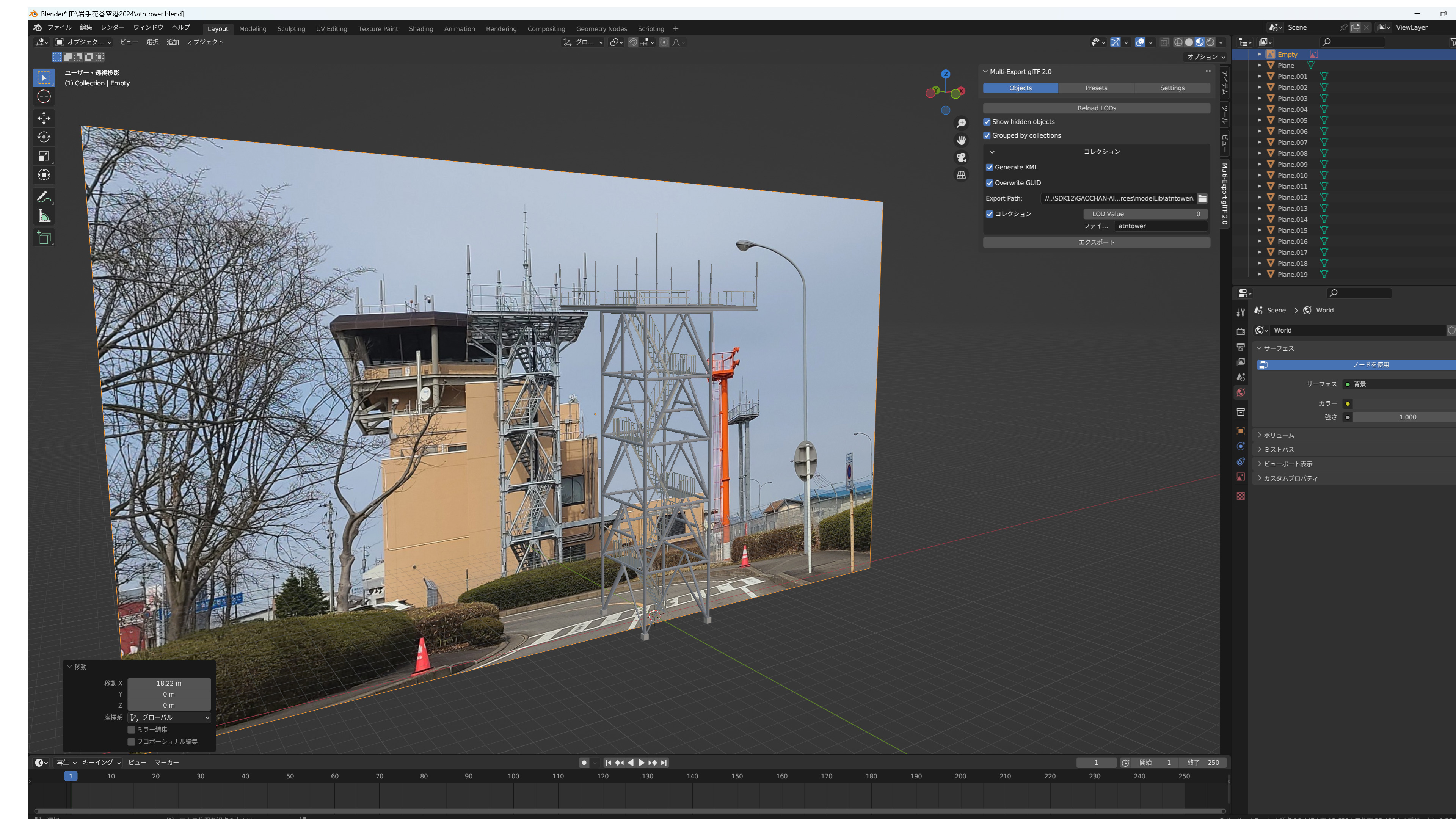Expand the Empty object in outliner
Screen dimensions: 1456x819
1259,55
